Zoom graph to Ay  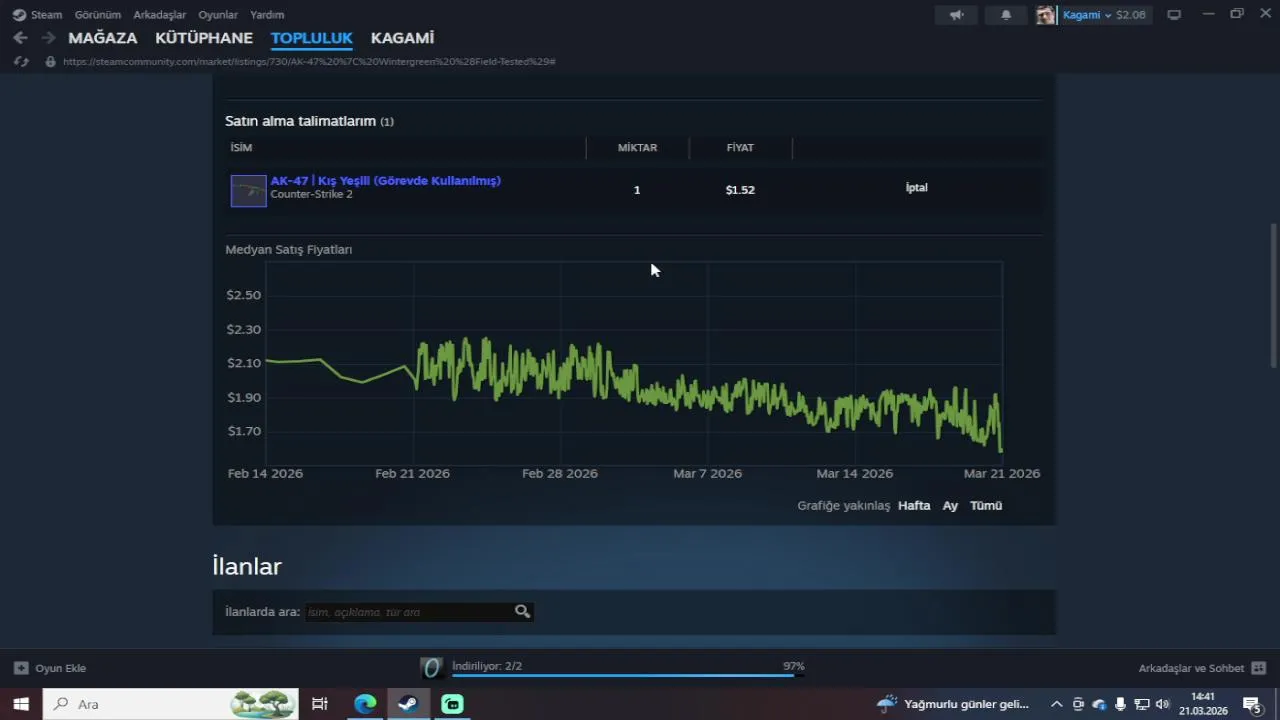(x=950, y=506)
